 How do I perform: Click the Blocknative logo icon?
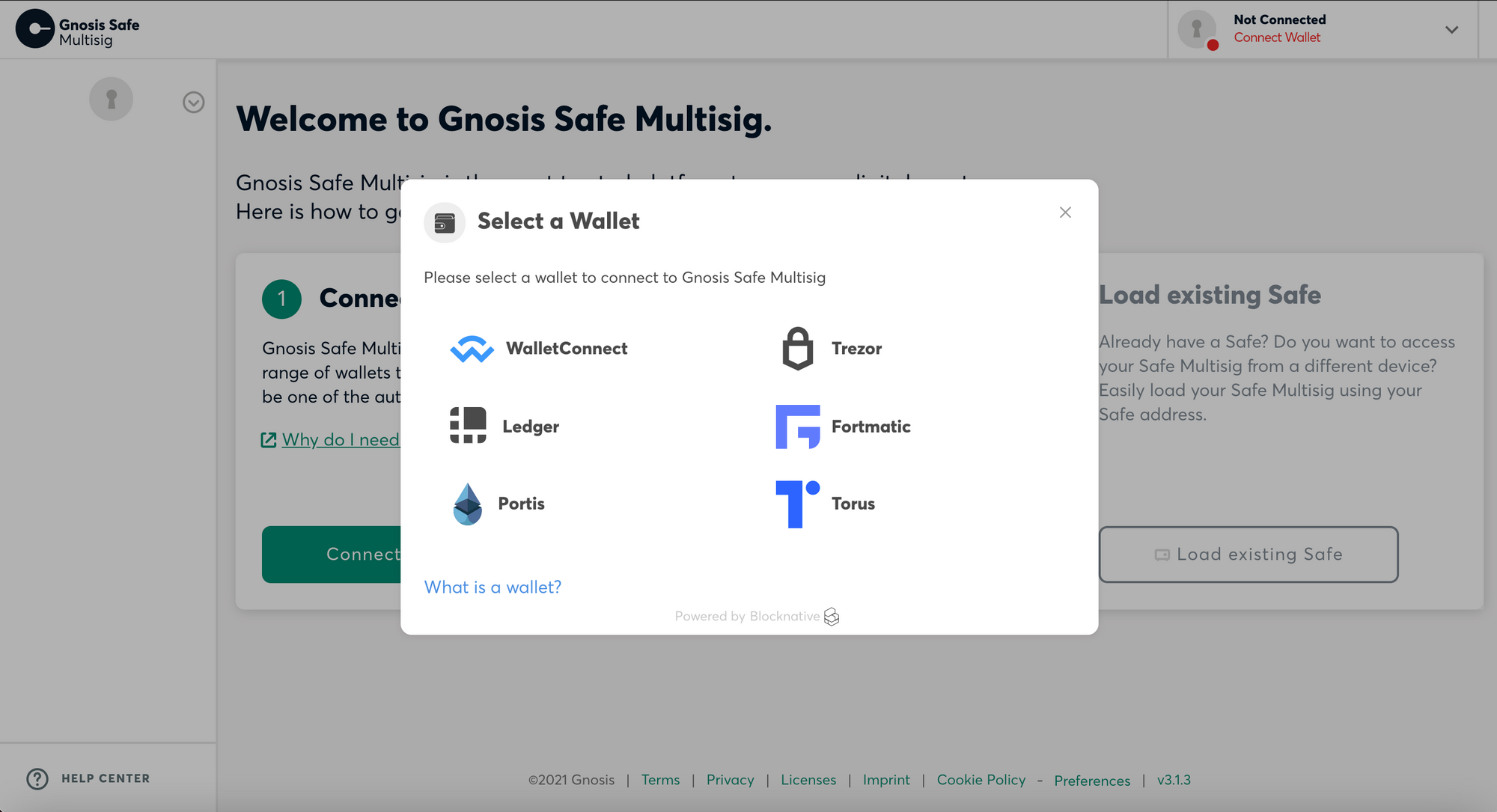[832, 617]
